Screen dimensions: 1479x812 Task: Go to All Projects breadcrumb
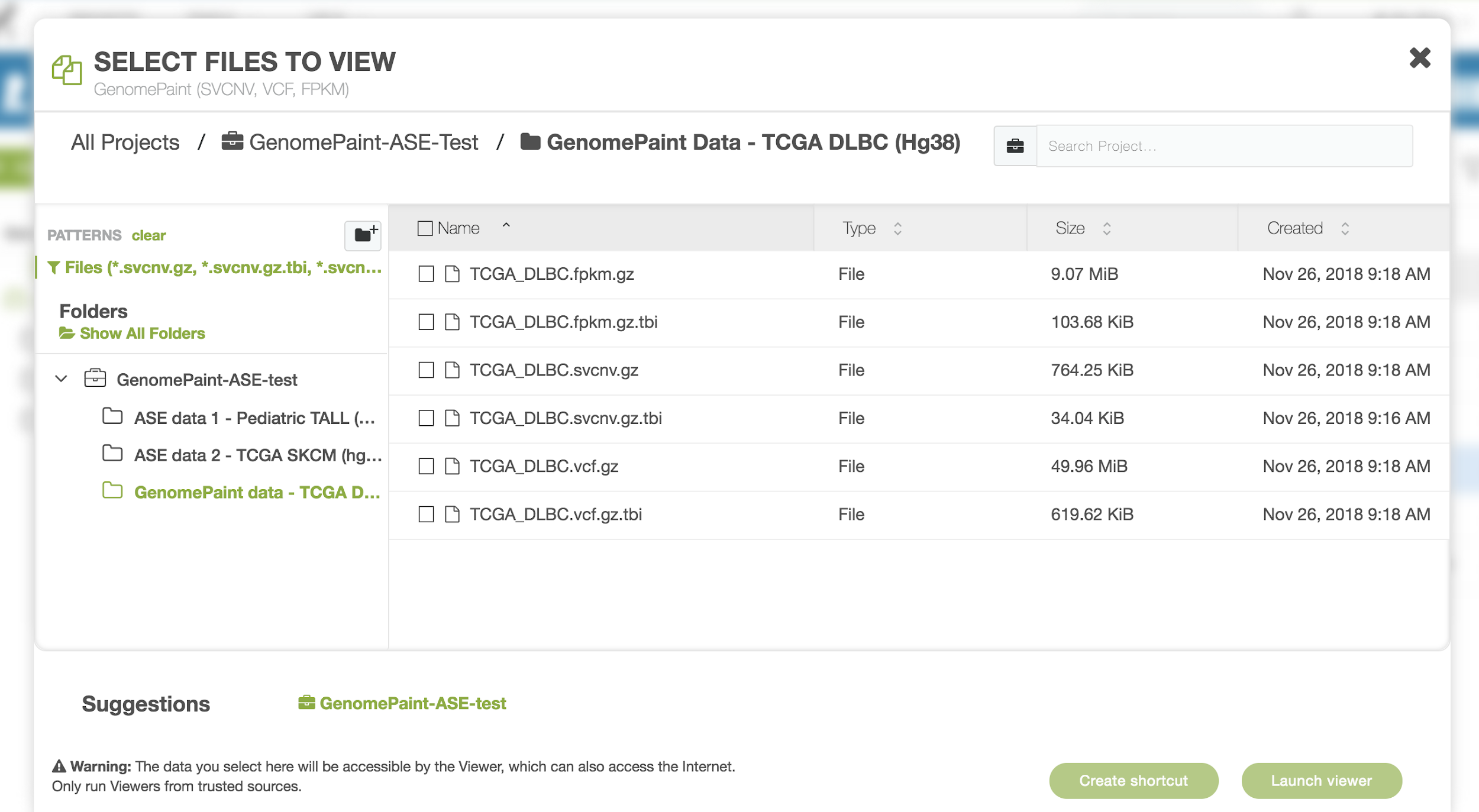[125, 143]
